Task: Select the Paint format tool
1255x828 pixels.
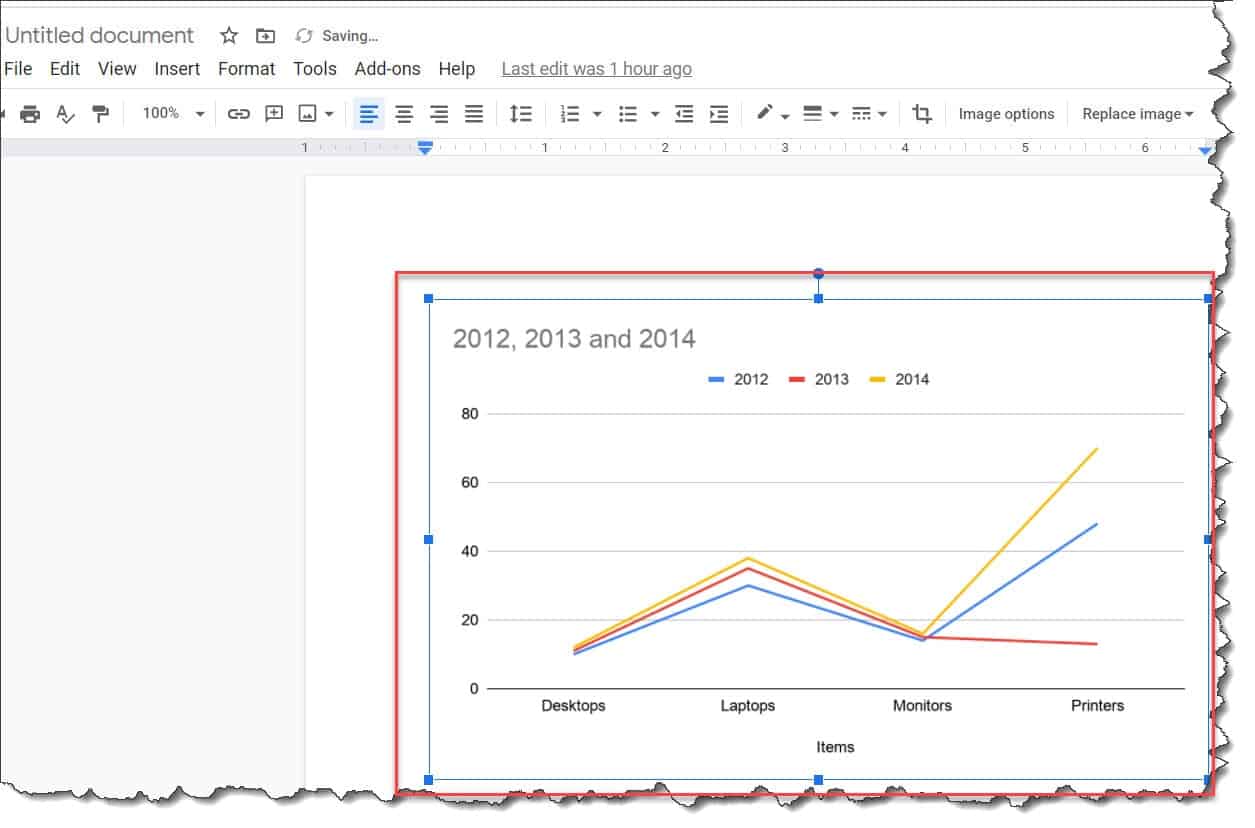Action: pyautogui.click(x=99, y=113)
